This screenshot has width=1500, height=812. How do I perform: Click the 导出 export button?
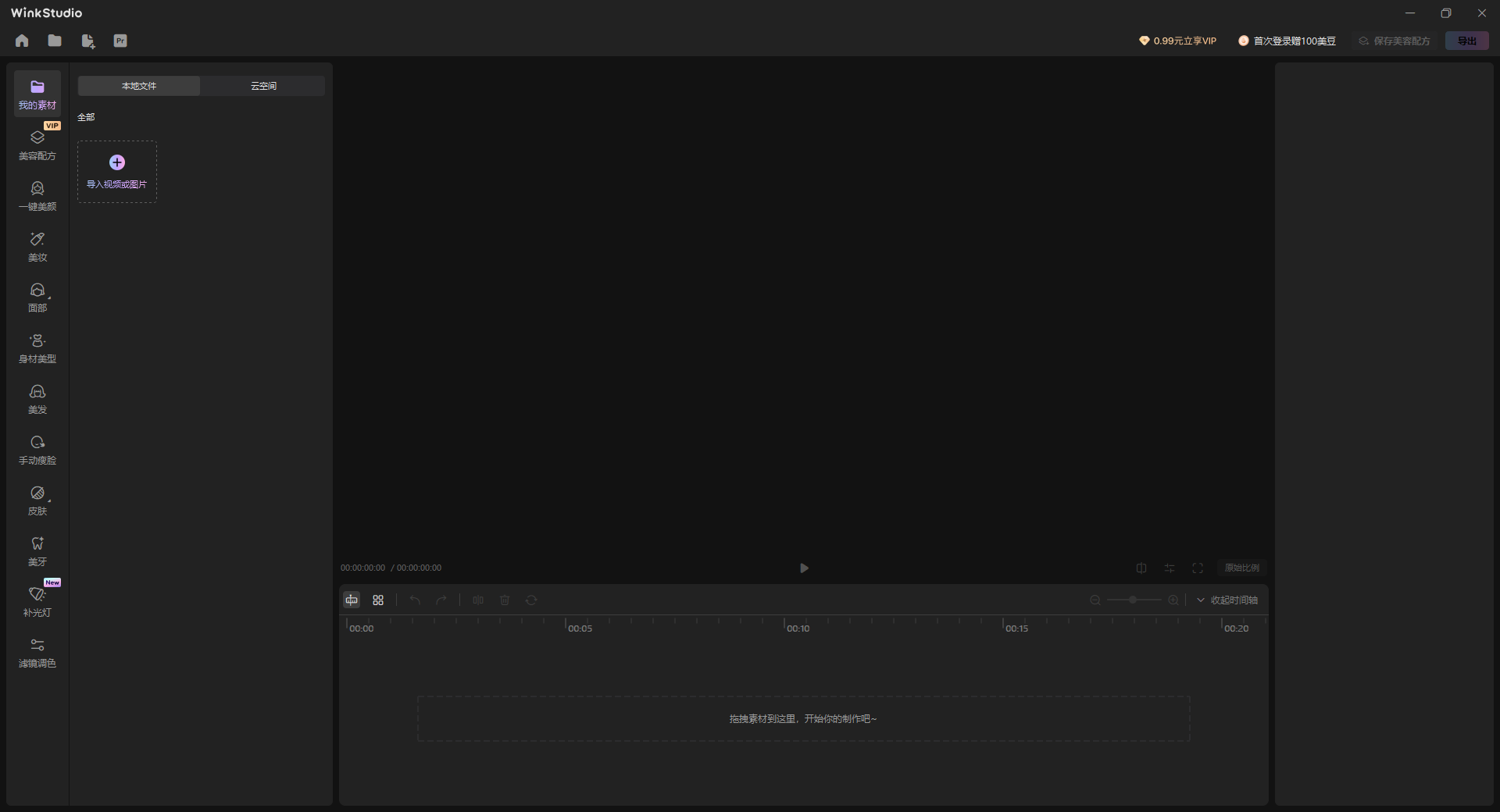(1467, 41)
